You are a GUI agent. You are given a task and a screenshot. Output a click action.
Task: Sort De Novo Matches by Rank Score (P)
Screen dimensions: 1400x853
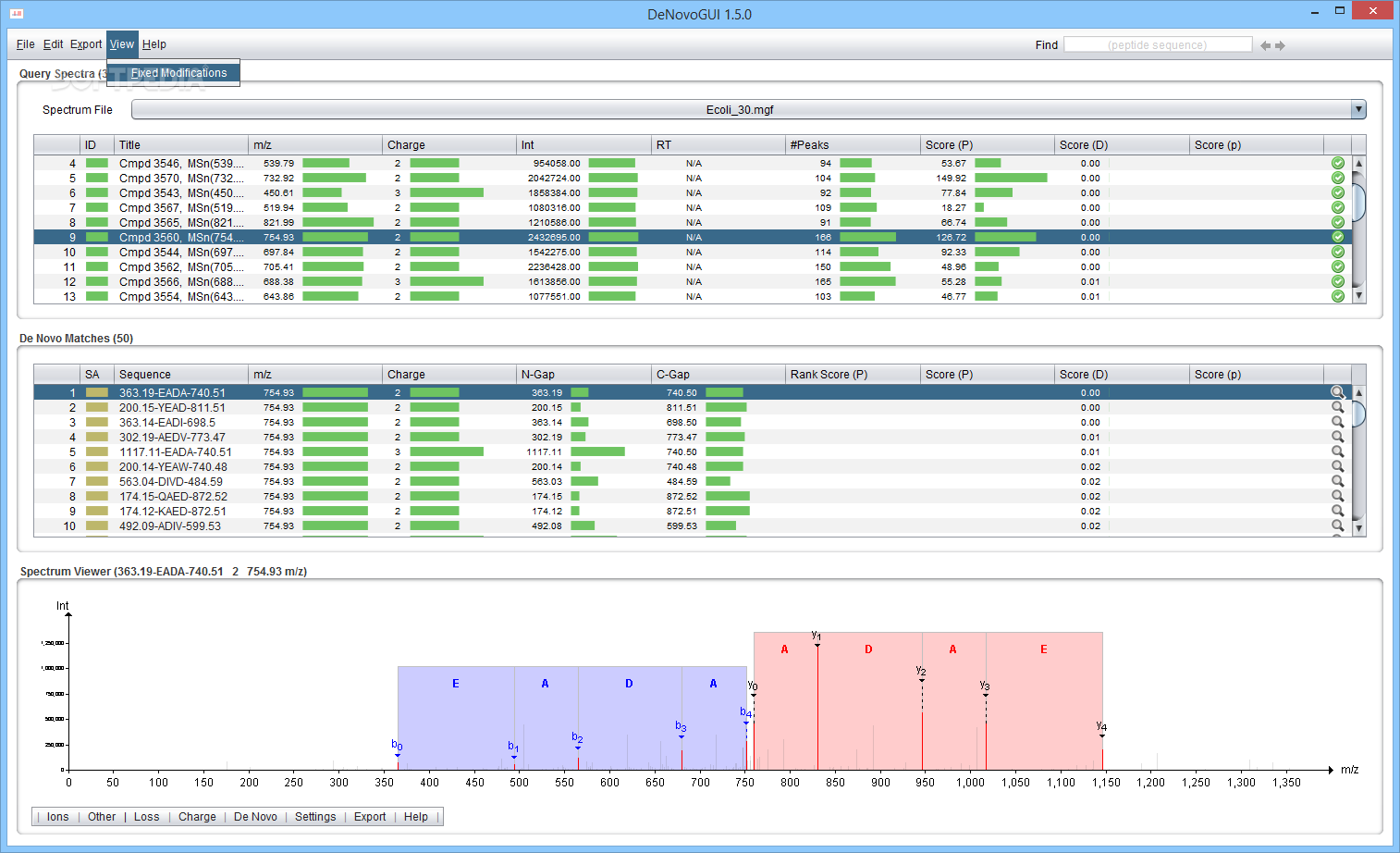coord(853,374)
